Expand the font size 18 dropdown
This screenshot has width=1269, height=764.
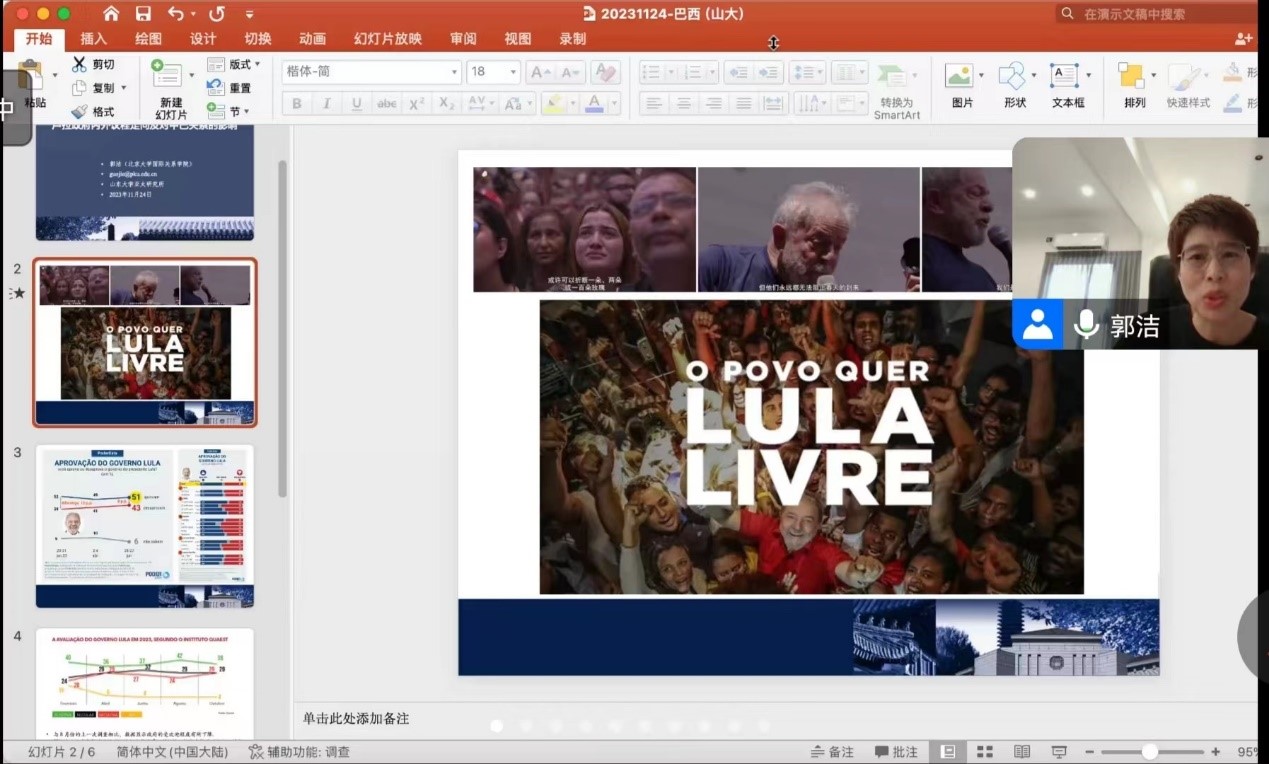tap(513, 72)
